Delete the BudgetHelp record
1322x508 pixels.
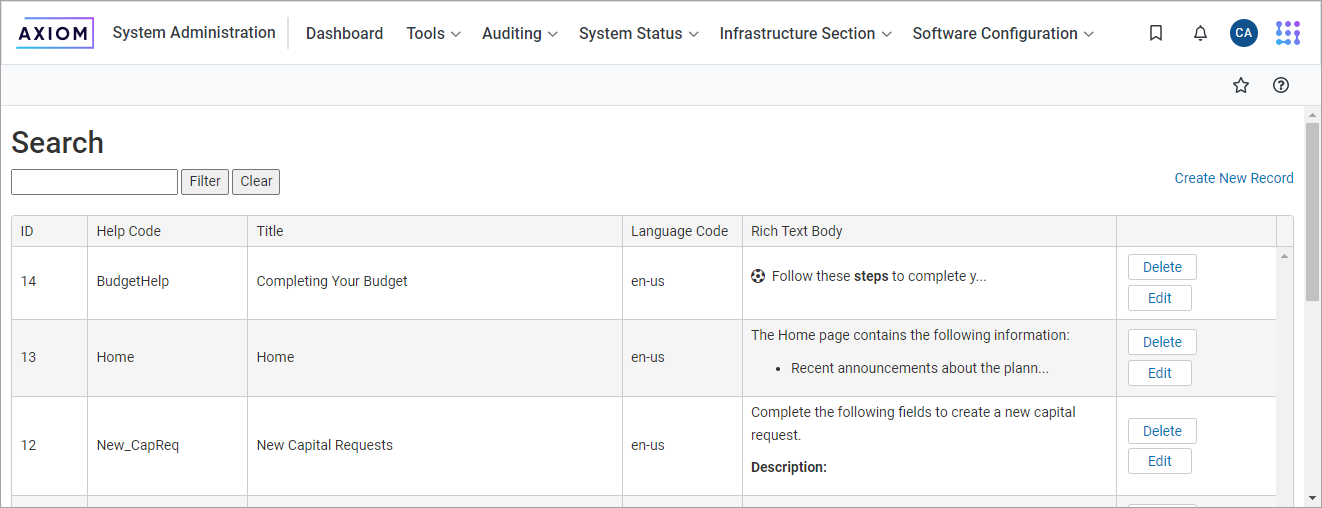(x=1162, y=267)
